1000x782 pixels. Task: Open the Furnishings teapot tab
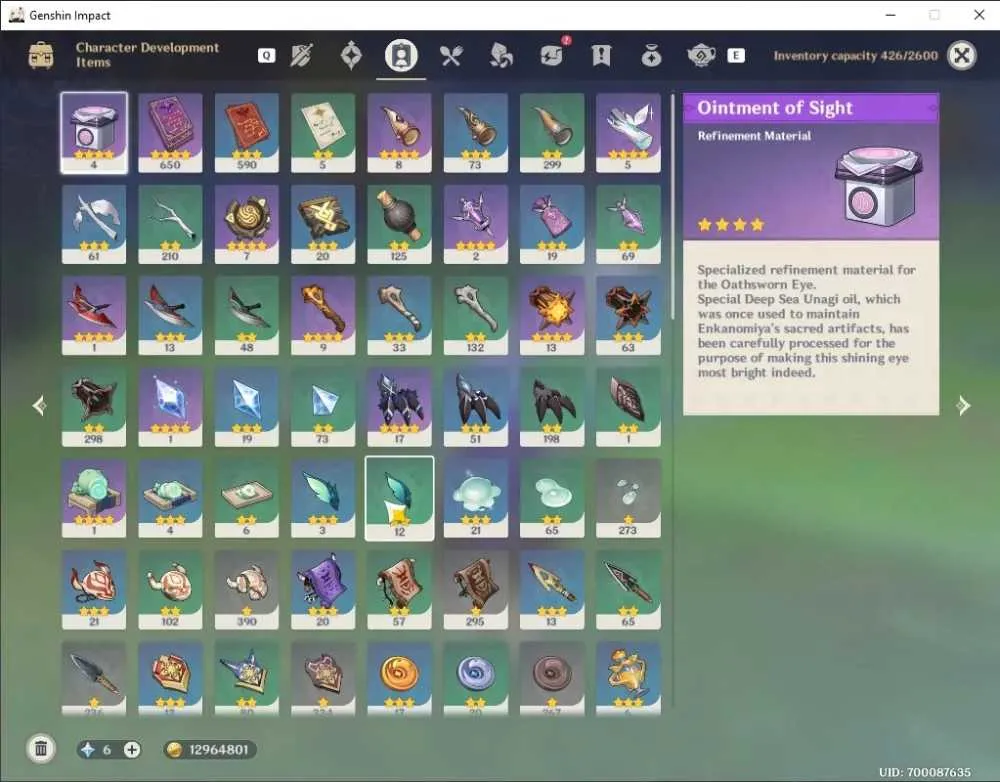tap(701, 56)
